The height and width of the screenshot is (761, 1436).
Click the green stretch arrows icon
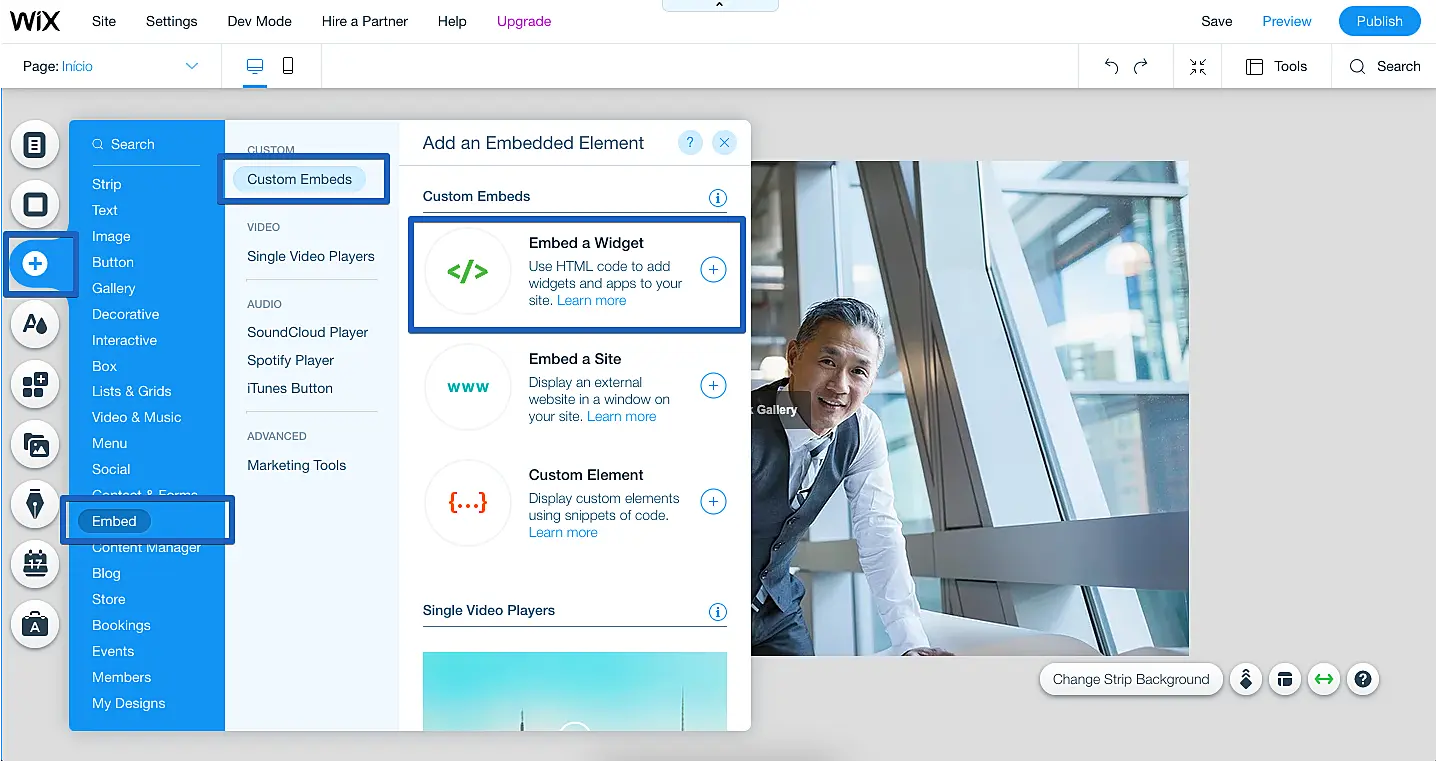[x=1324, y=680]
